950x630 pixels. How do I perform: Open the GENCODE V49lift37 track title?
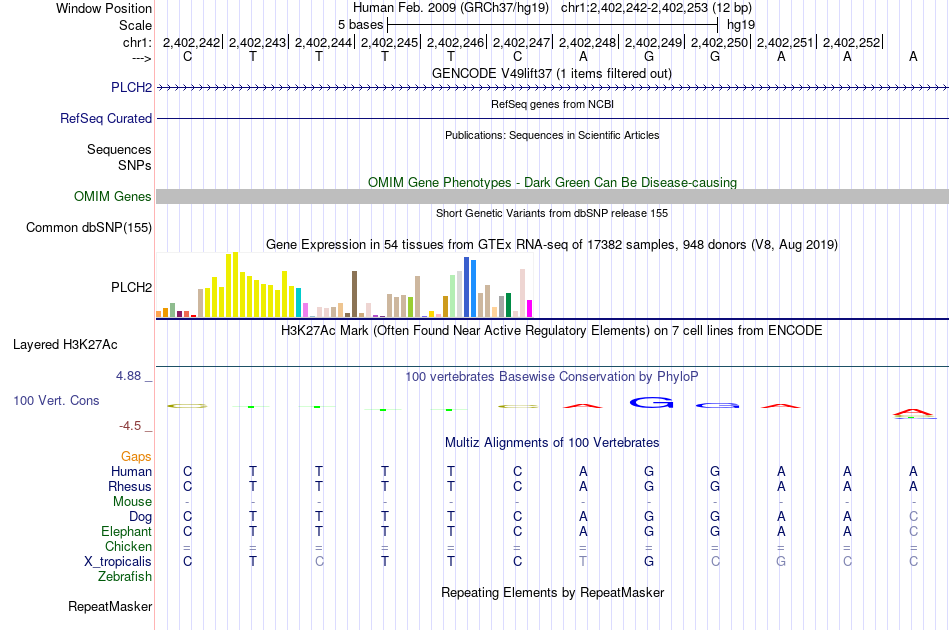[552, 73]
